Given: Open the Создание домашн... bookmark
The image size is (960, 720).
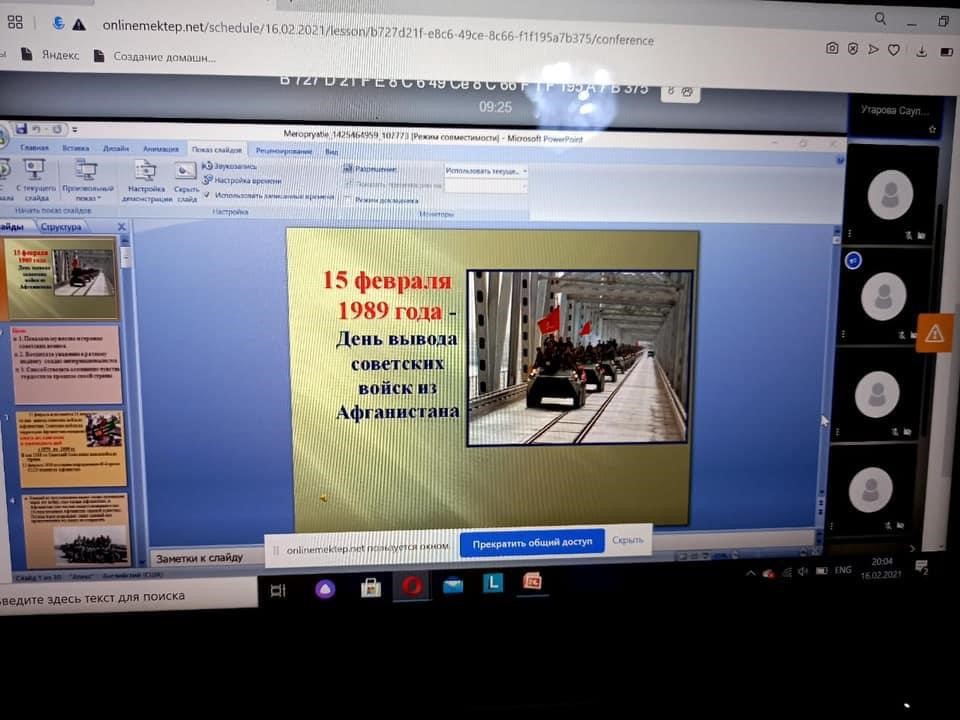Looking at the screenshot, I should (x=154, y=57).
